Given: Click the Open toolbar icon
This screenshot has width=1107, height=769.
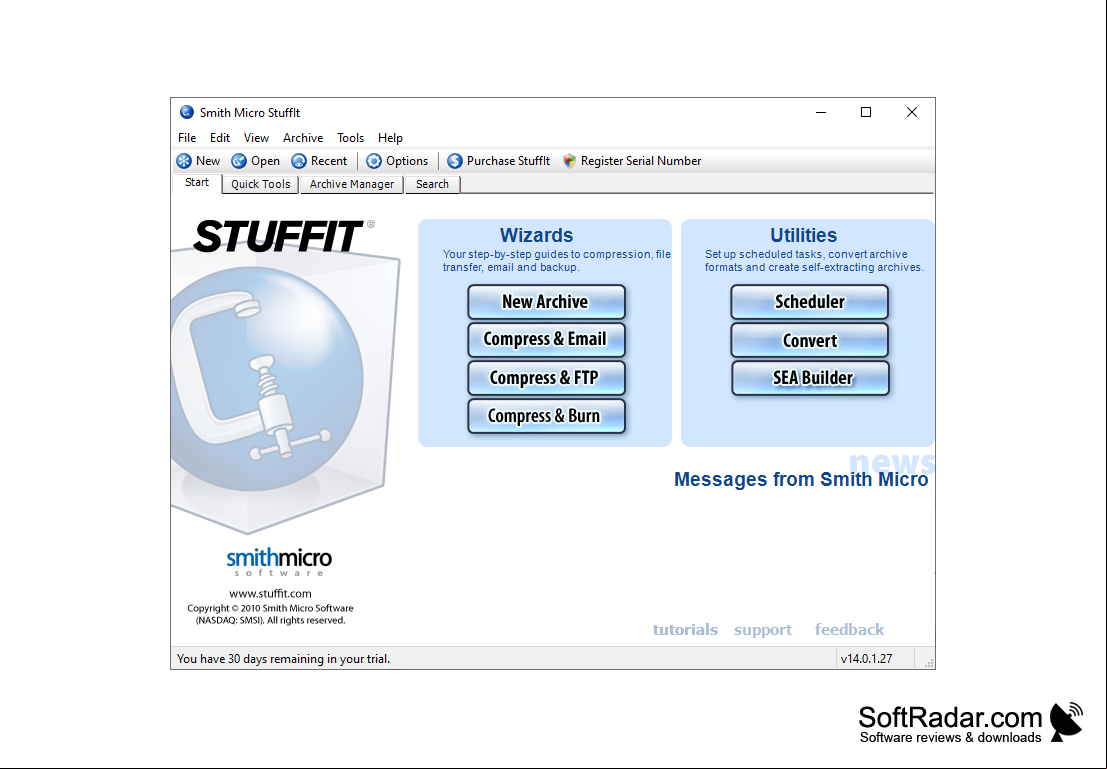Looking at the screenshot, I should click(x=239, y=161).
